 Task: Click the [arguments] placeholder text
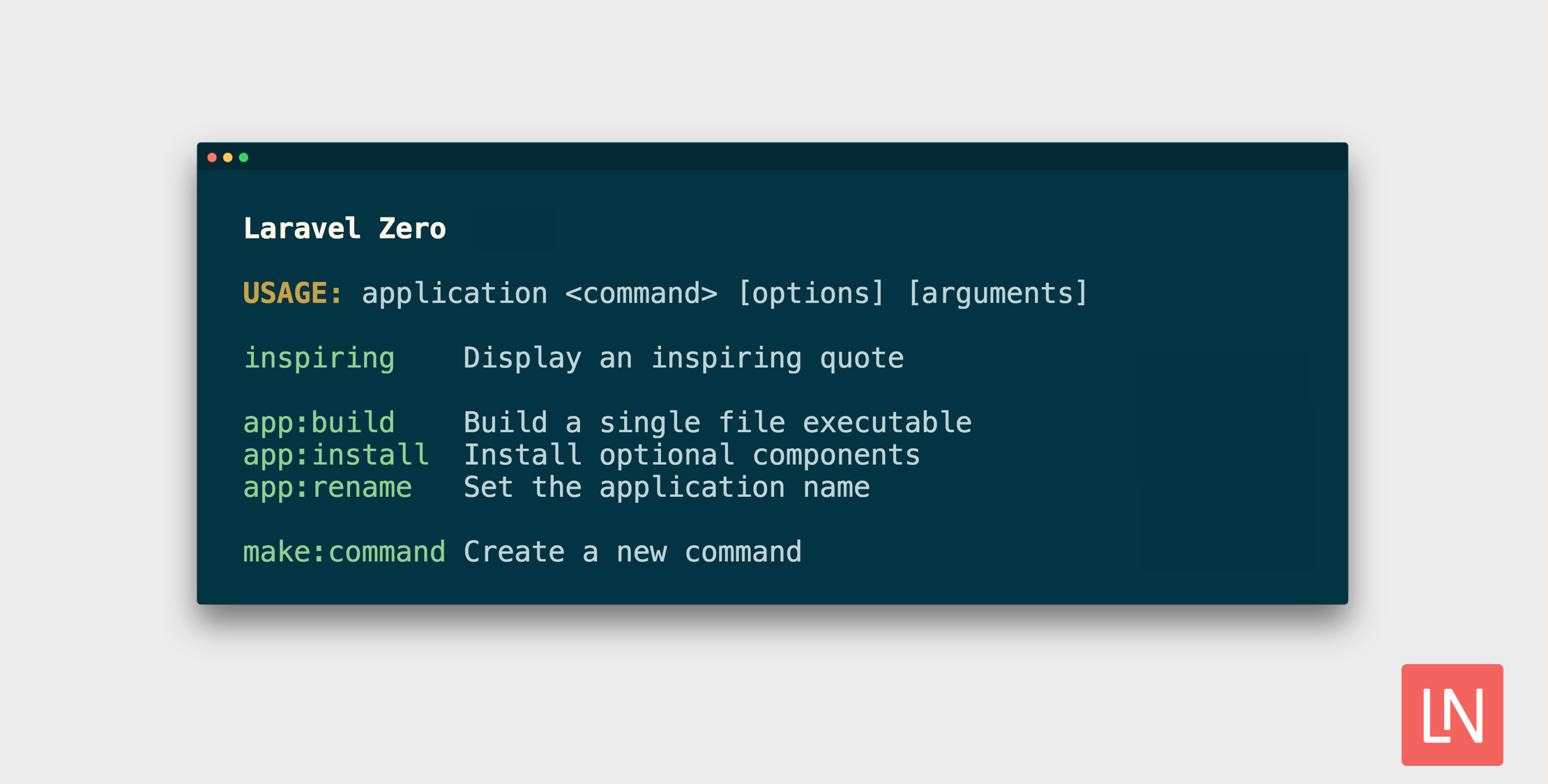coord(998,293)
